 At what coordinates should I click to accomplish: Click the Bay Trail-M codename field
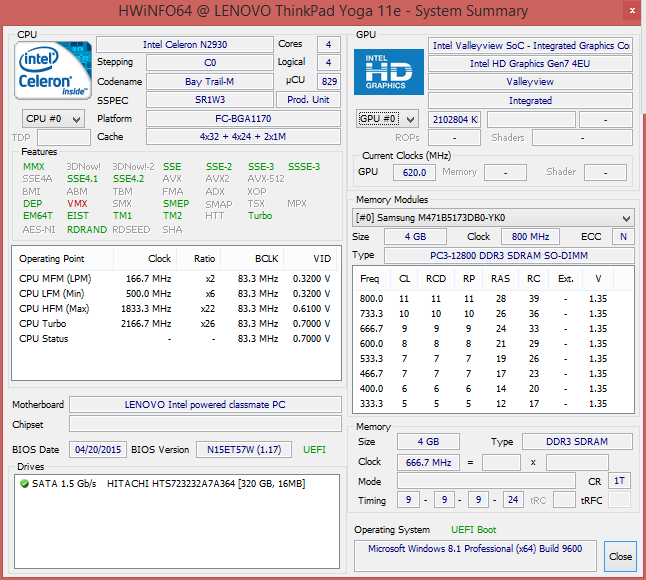point(208,82)
